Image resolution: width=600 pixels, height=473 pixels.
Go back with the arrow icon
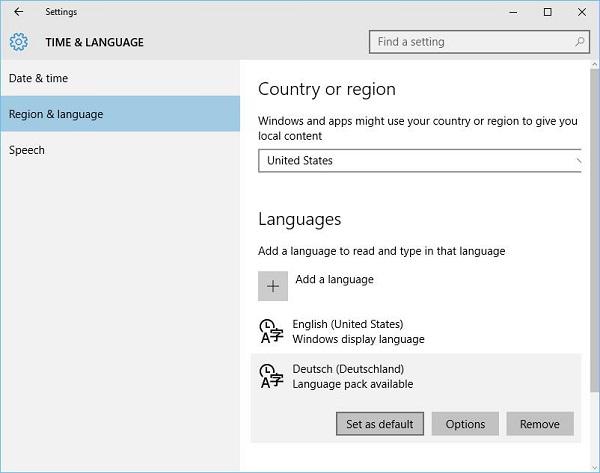18,12
